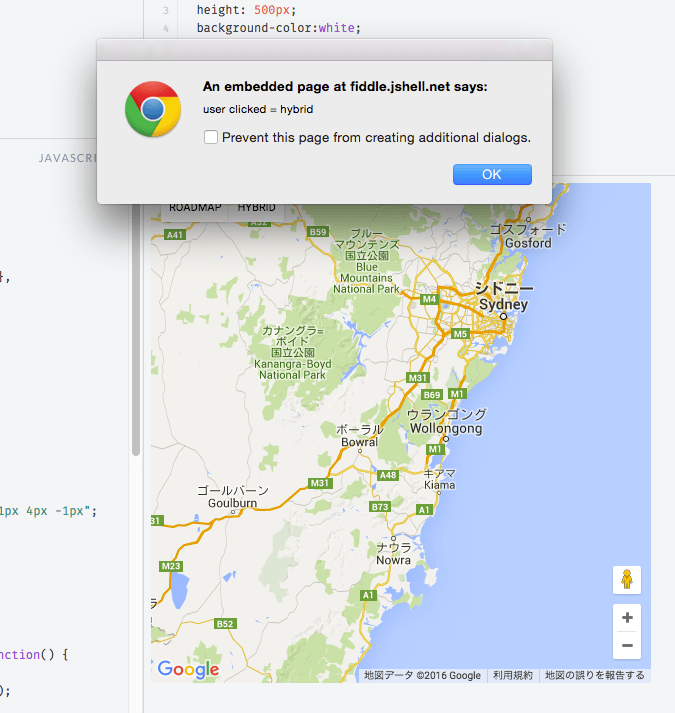Click the M4 highway shield near Sydney
This screenshot has width=675, height=713.
429,299
